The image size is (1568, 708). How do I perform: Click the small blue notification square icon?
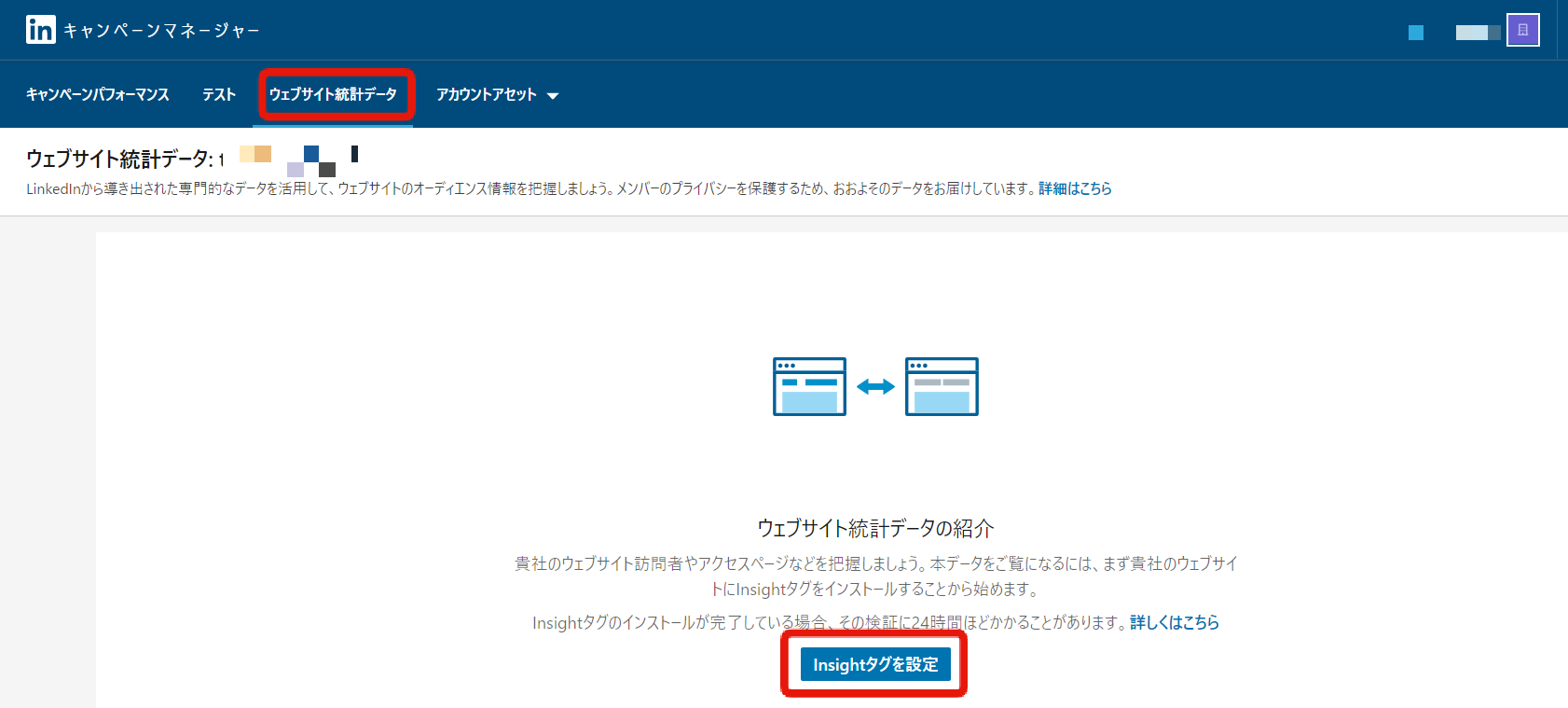click(x=1416, y=33)
